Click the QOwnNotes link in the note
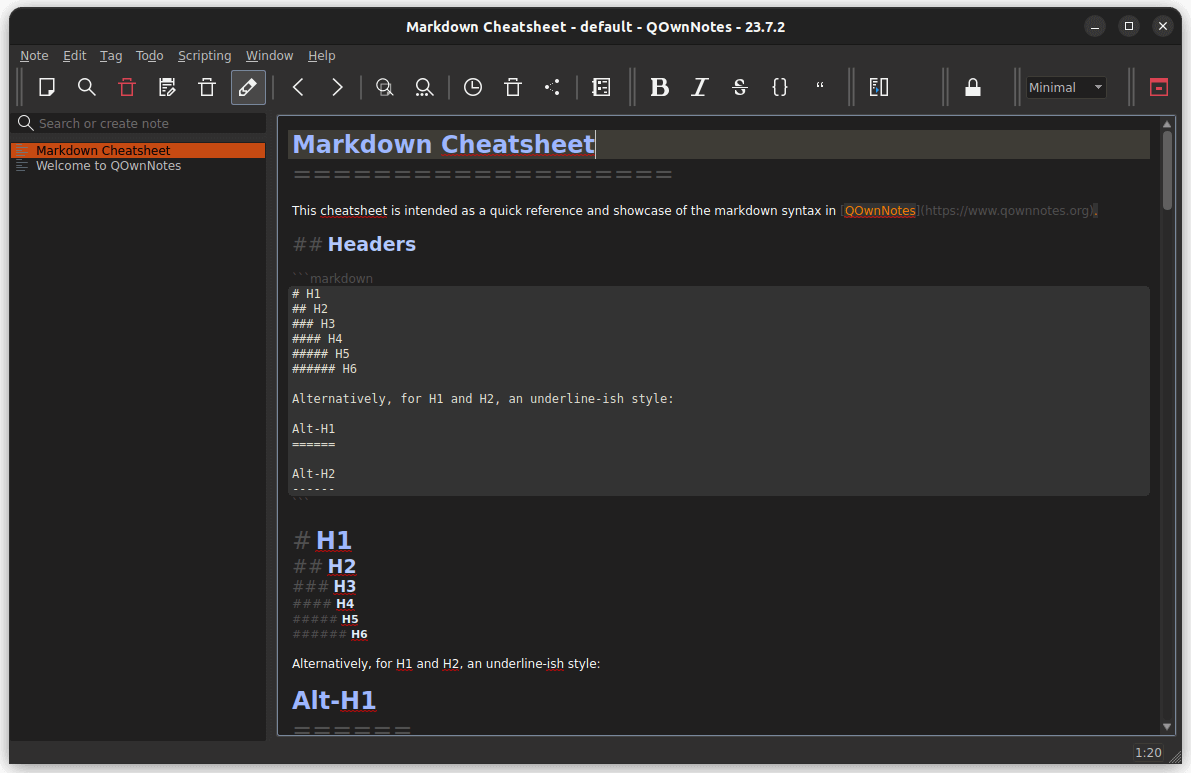The image size is (1191, 773). tap(879, 210)
